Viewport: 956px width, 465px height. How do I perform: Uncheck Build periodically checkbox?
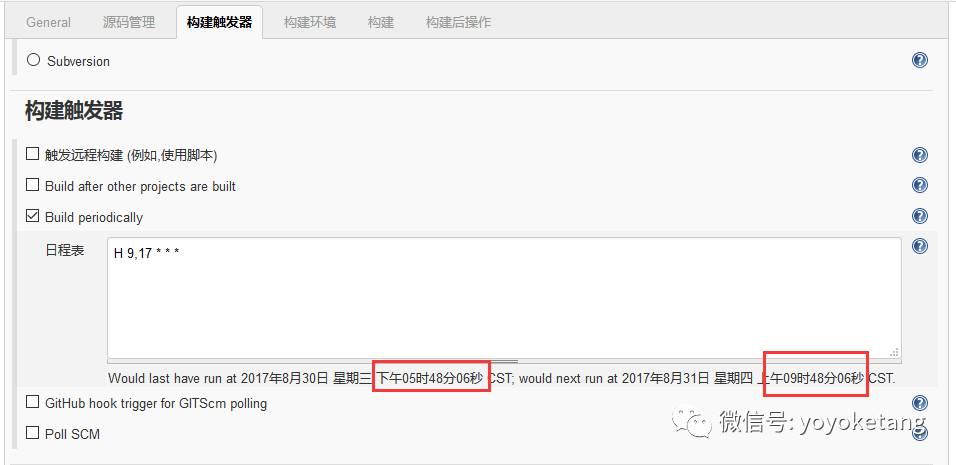[32, 216]
